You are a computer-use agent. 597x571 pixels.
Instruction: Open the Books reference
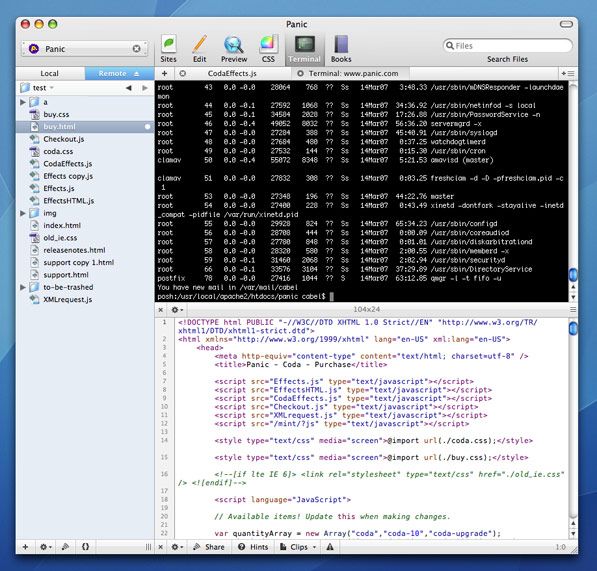coord(341,49)
